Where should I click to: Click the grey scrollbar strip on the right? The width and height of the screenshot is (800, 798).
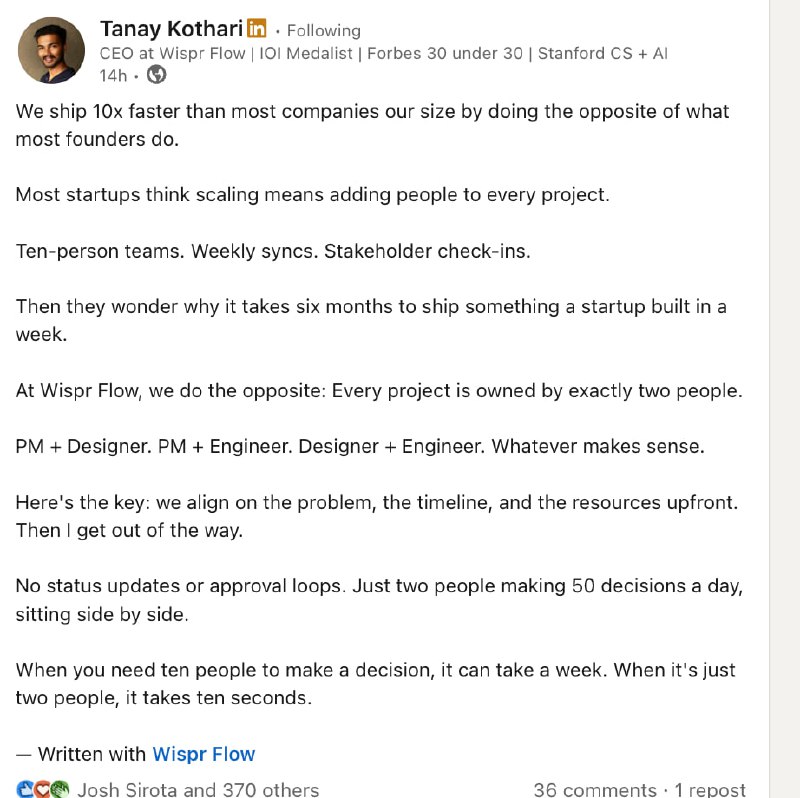pos(784,400)
